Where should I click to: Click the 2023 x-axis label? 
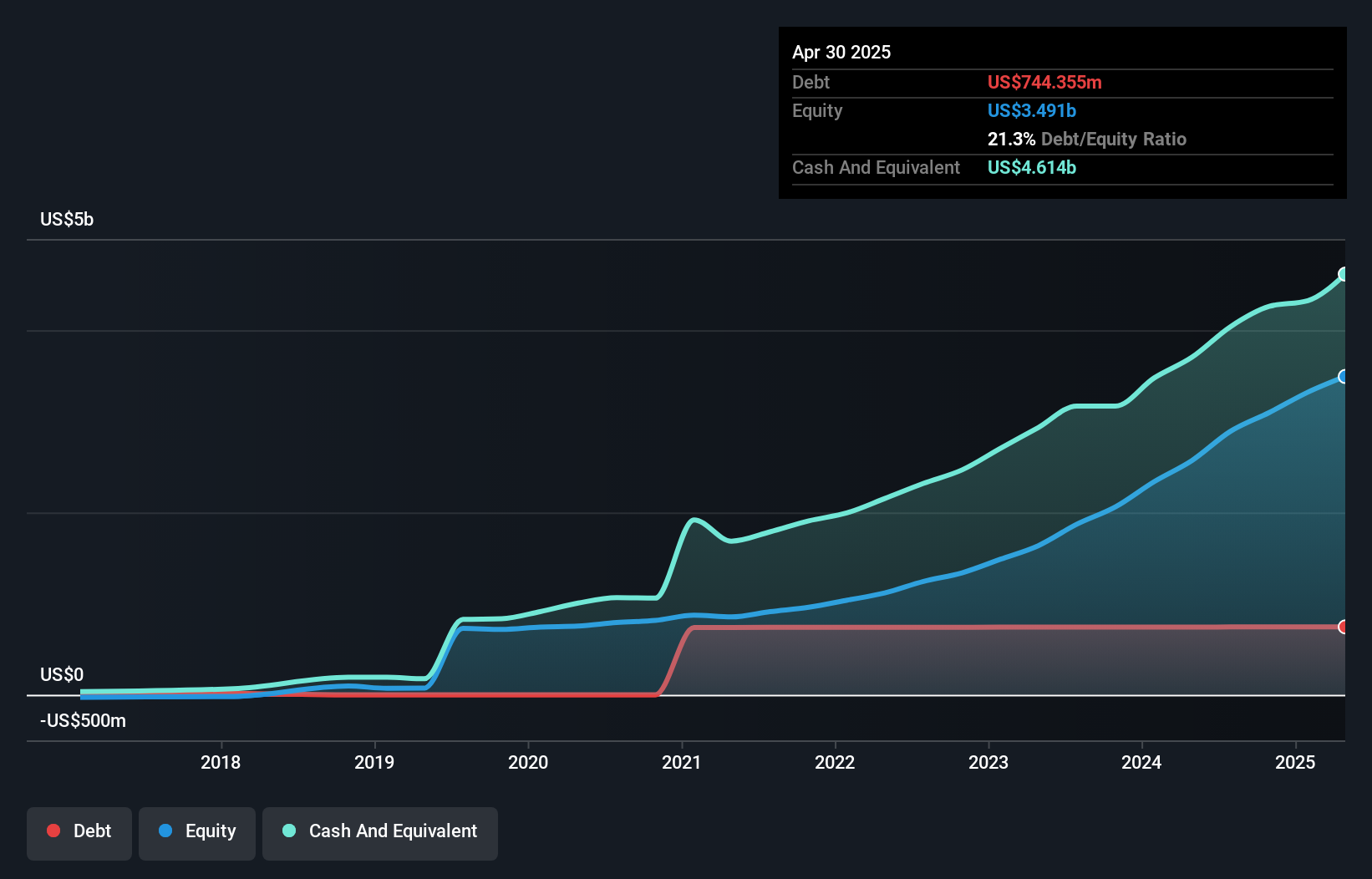click(988, 762)
